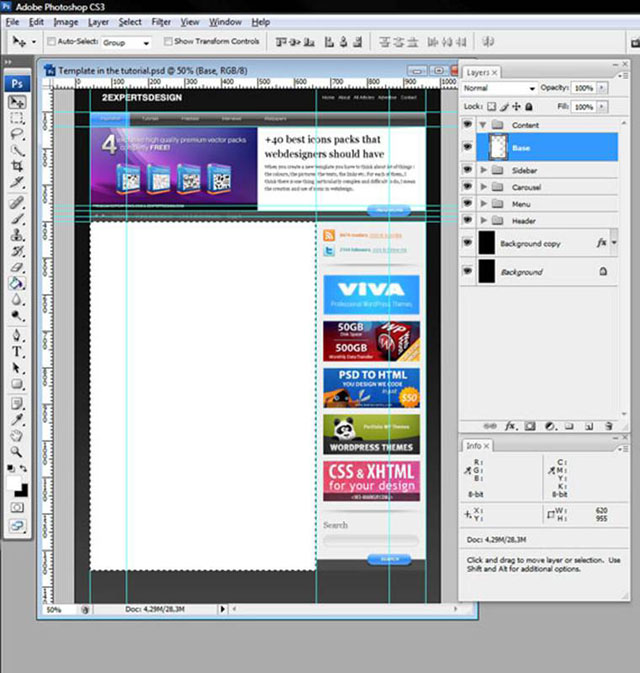Open the File menu
The height and width of the screenshot is (673, 640).
pyautogui.click(x=12, y=22)
